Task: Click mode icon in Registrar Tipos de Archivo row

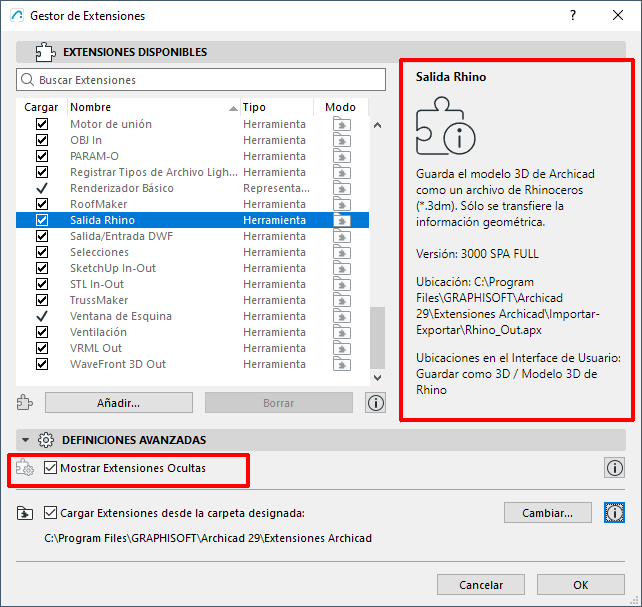Action: tap(342, 172)
